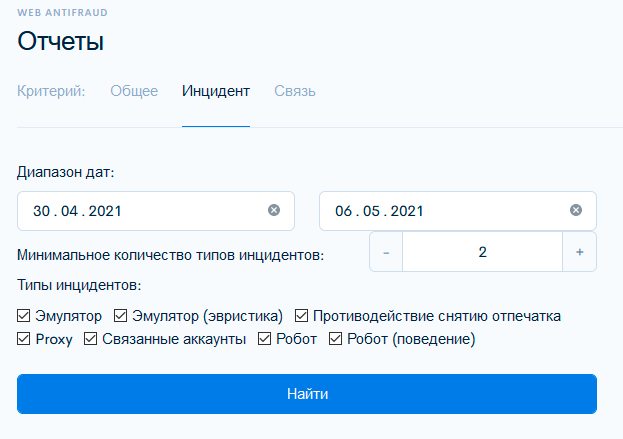Click the WEB ANTIFRAUD label
Viewport: 623px width, 439px height.
pos(63,12)
